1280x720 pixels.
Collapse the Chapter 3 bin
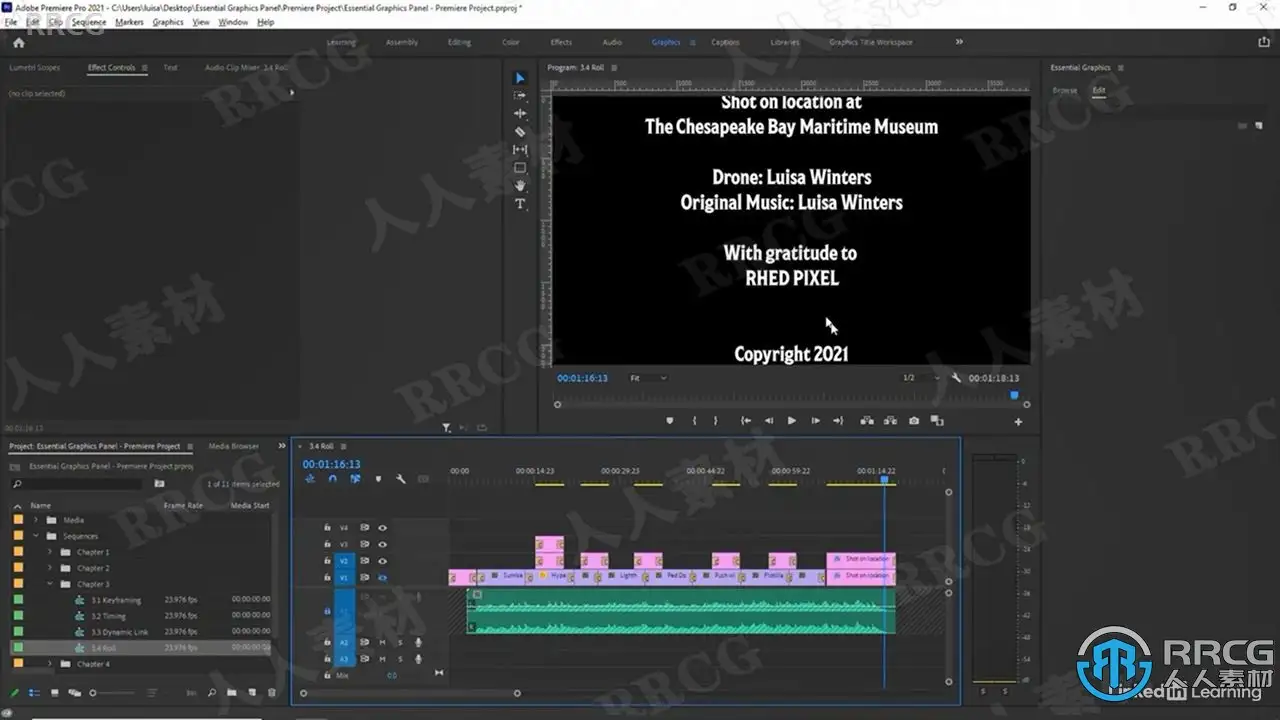point(50,584)
